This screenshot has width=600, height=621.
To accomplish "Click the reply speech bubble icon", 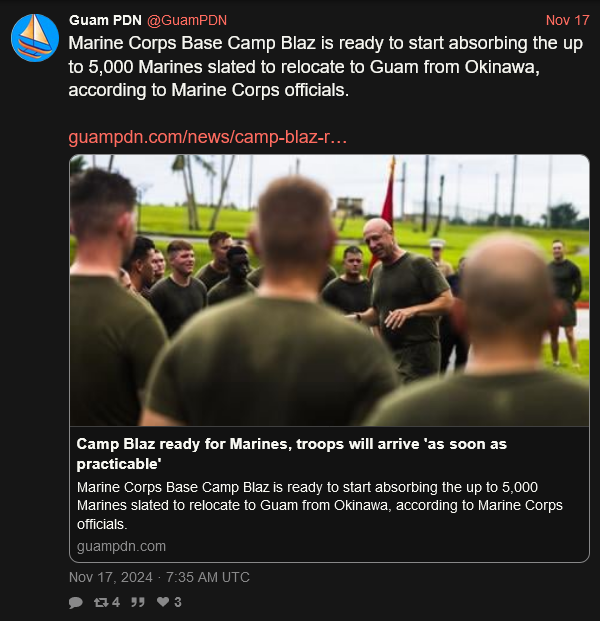I will [x=76, y=602].
